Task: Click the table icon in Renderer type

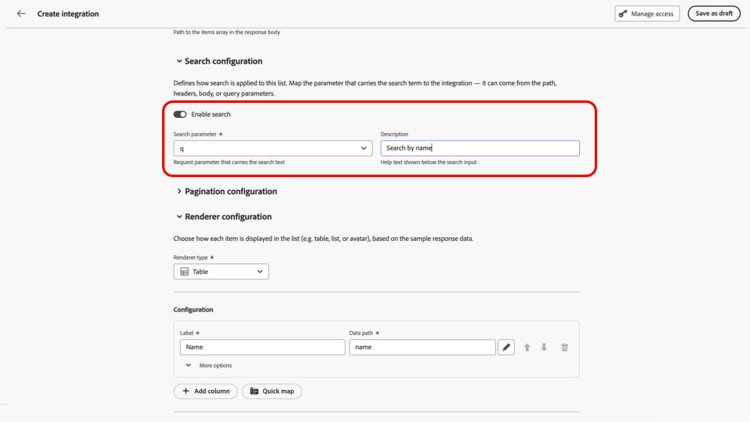Action: 184,271
